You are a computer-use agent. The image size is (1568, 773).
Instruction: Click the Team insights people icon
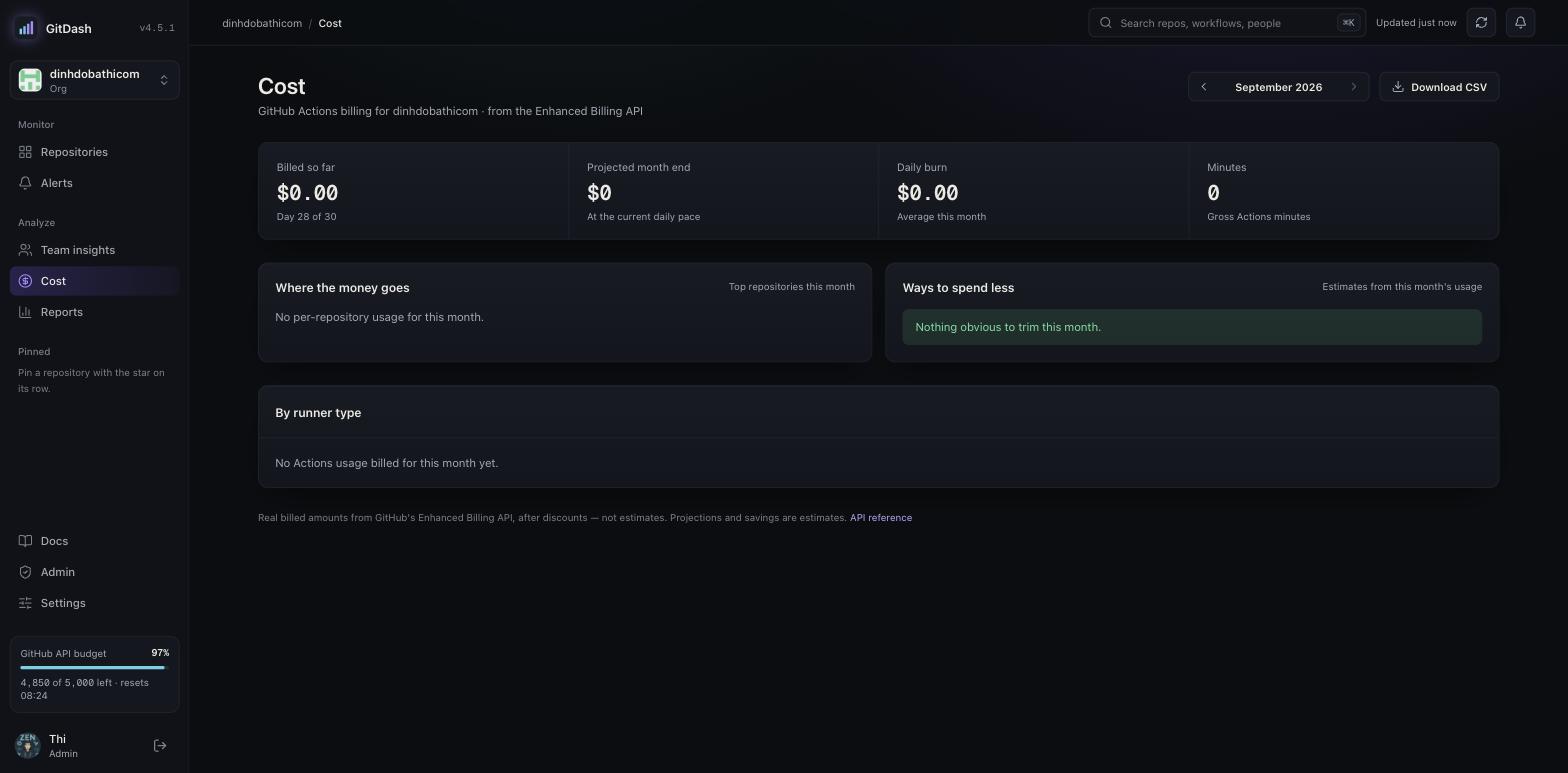point(25,250)
